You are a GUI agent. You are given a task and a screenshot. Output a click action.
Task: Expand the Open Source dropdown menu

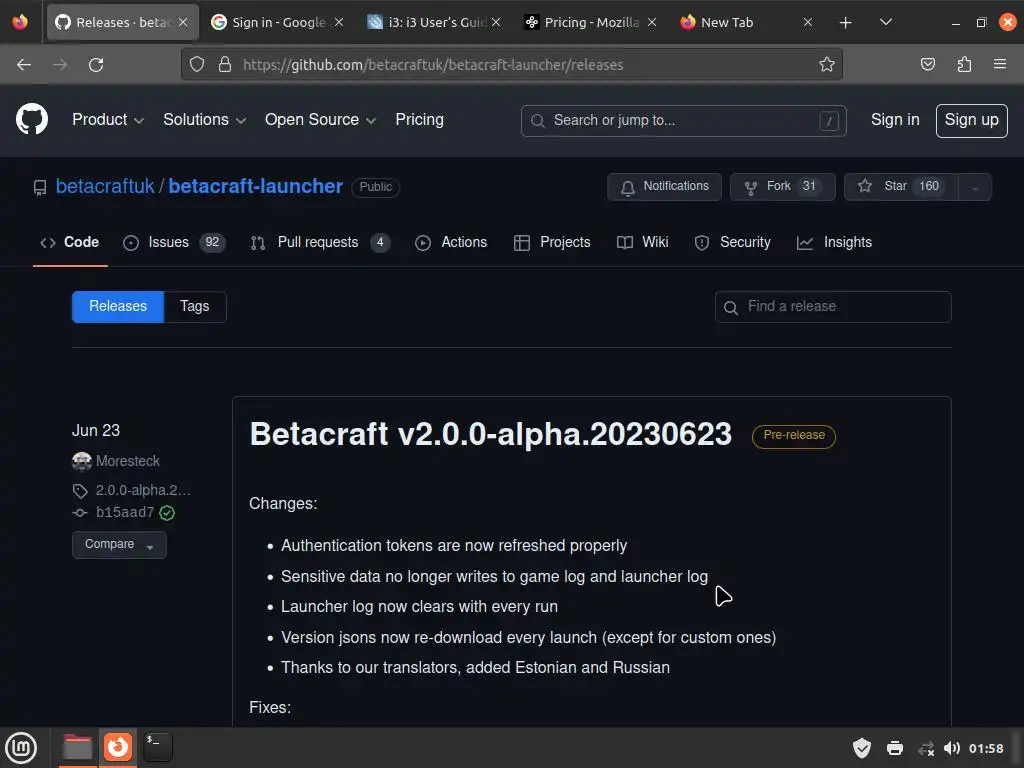pyautogui.click(x=320, y=120)
